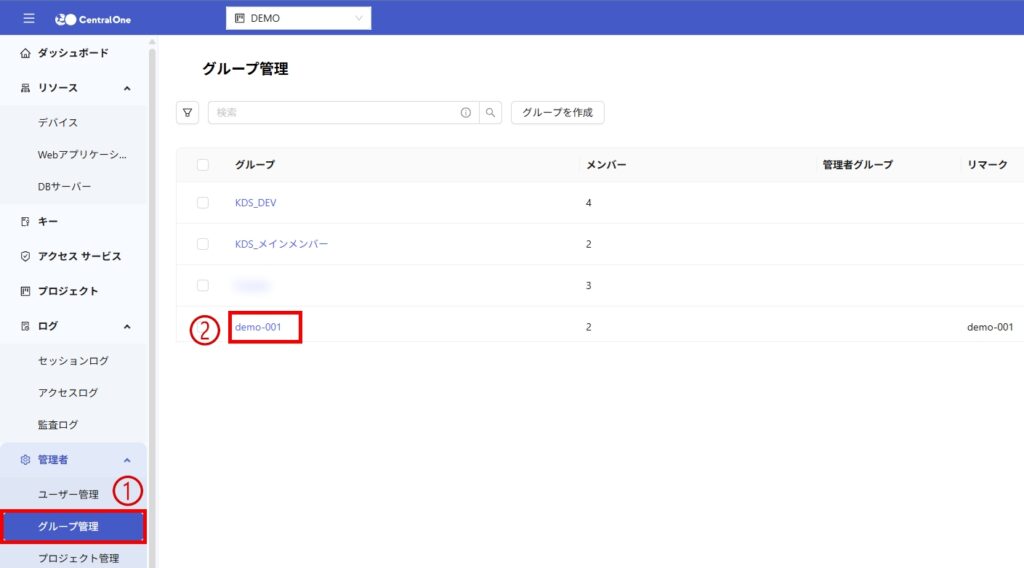
Task: Select グループ管理 in the sidebar
Action: [74, 526]
